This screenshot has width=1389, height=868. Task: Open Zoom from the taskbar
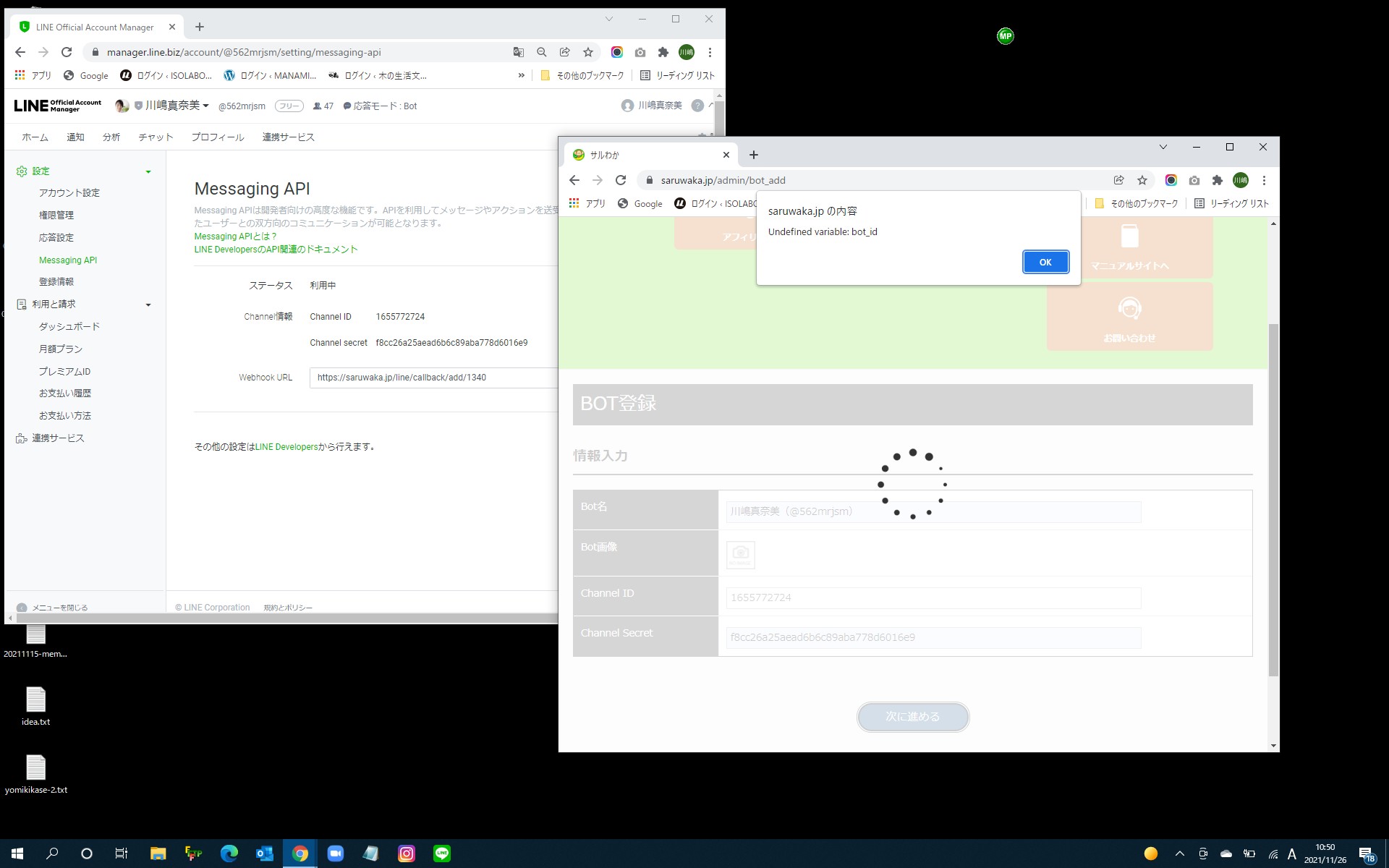click(336, 854)
